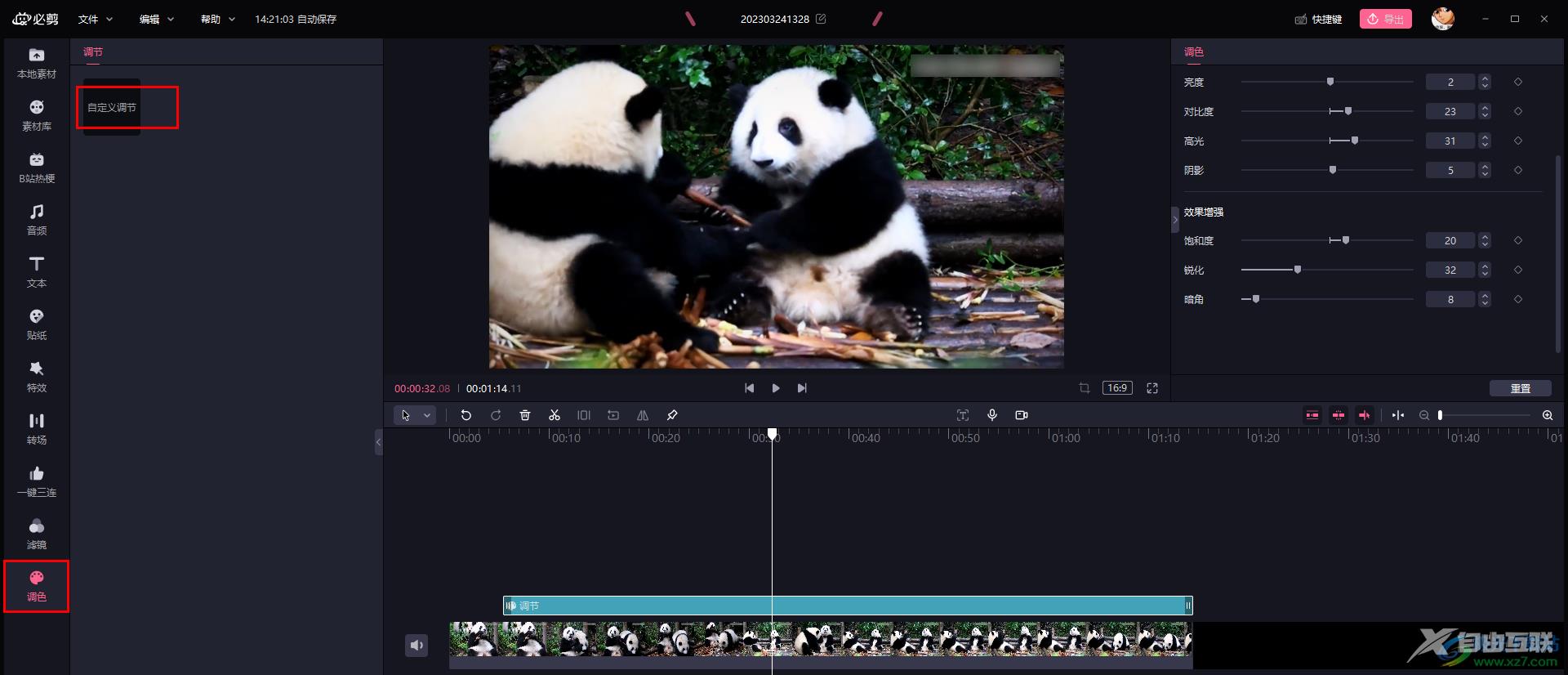This screenshot has height=675, width=1568.
Task: Open the B站热梗 panel
Action: [x=37, y=168]
